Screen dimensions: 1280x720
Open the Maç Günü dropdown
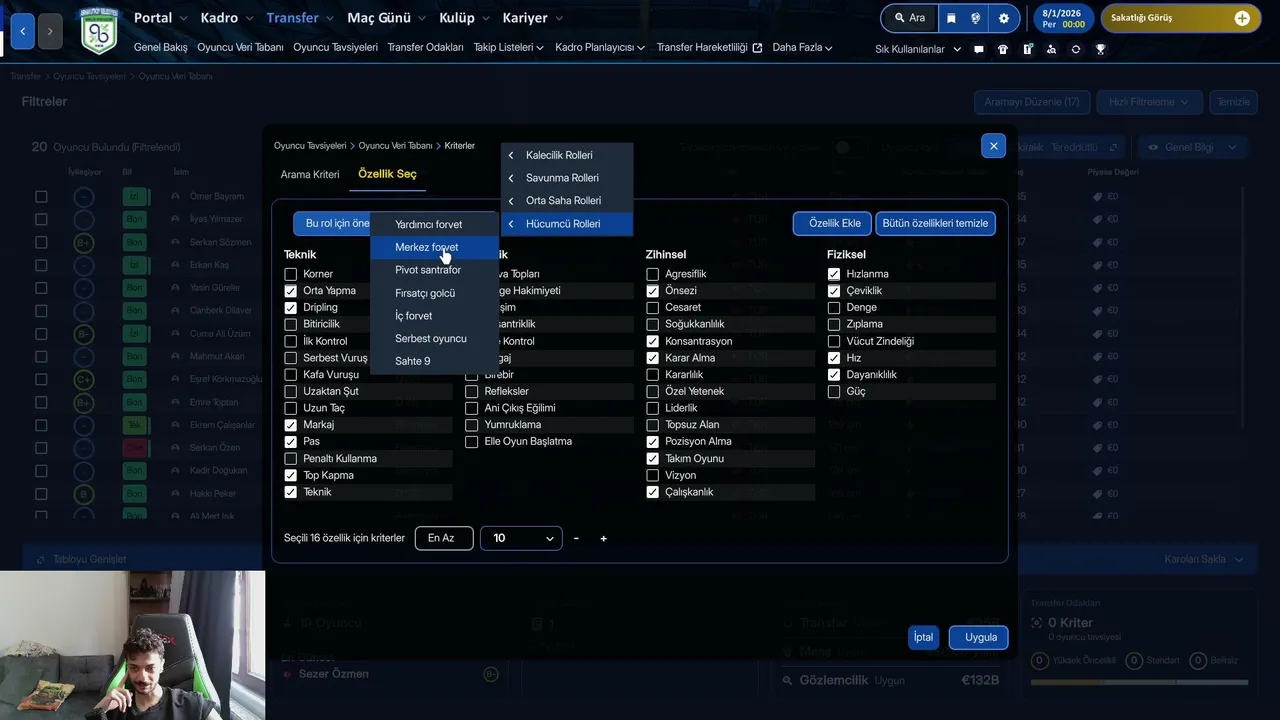tap(388, 18)
